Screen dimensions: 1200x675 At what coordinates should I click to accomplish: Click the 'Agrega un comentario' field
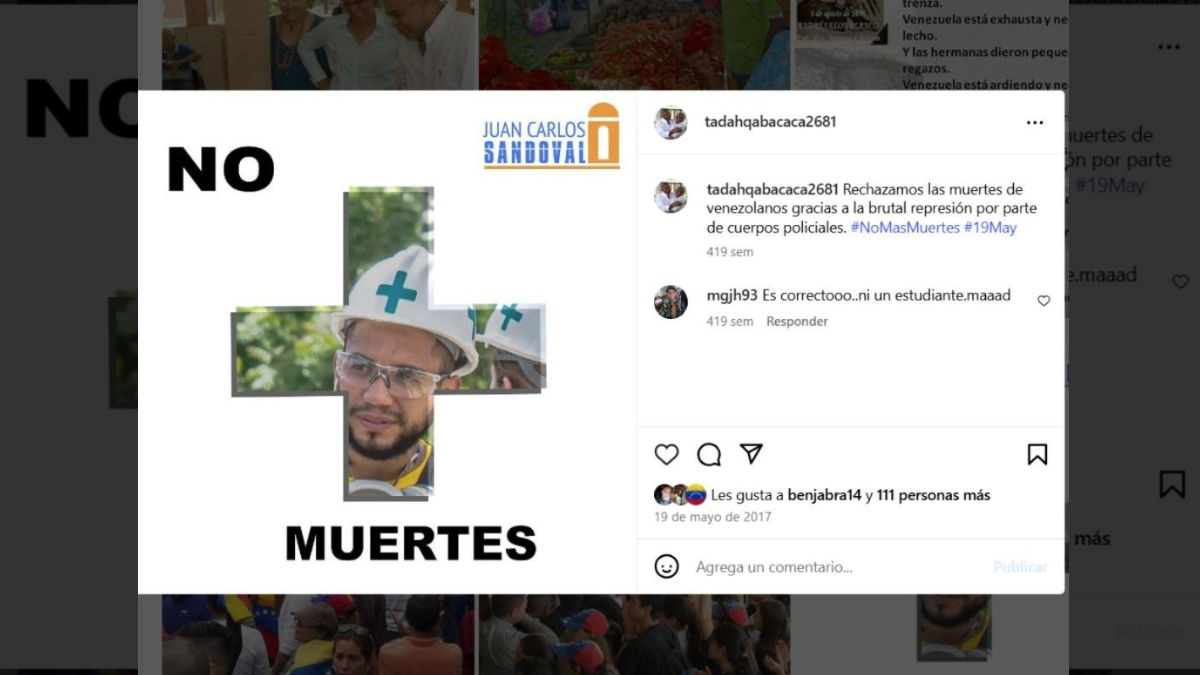click(x=835, y=567)
